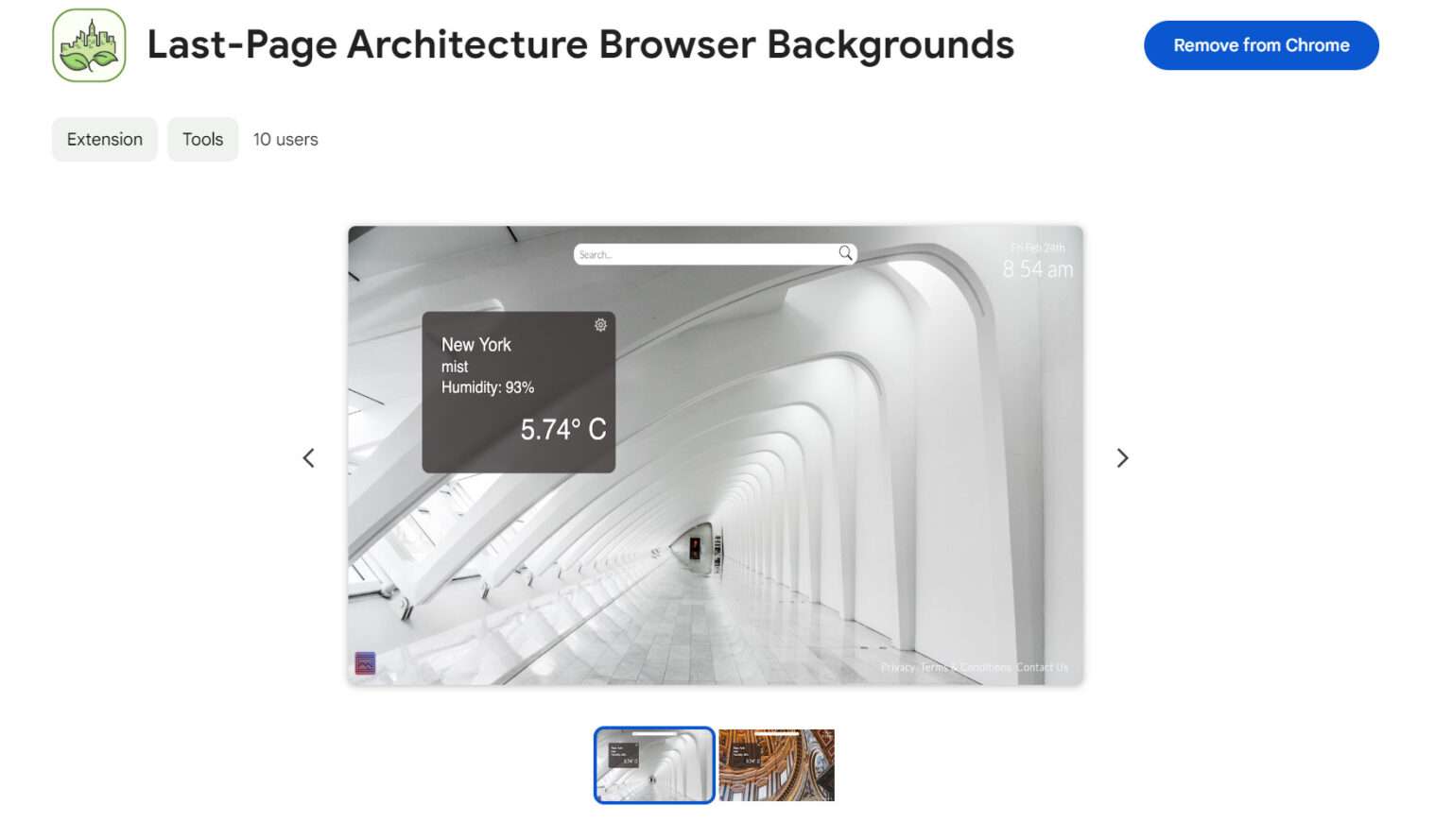Viewport: 1452px width, 840px height.
Task: Click the New York weather card
Action: coord(518,392)
